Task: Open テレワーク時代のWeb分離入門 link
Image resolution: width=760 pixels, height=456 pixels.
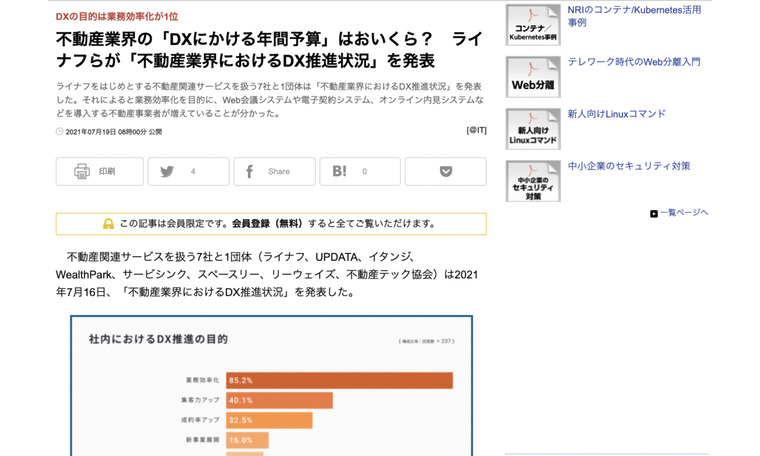Action: (633, 62)
